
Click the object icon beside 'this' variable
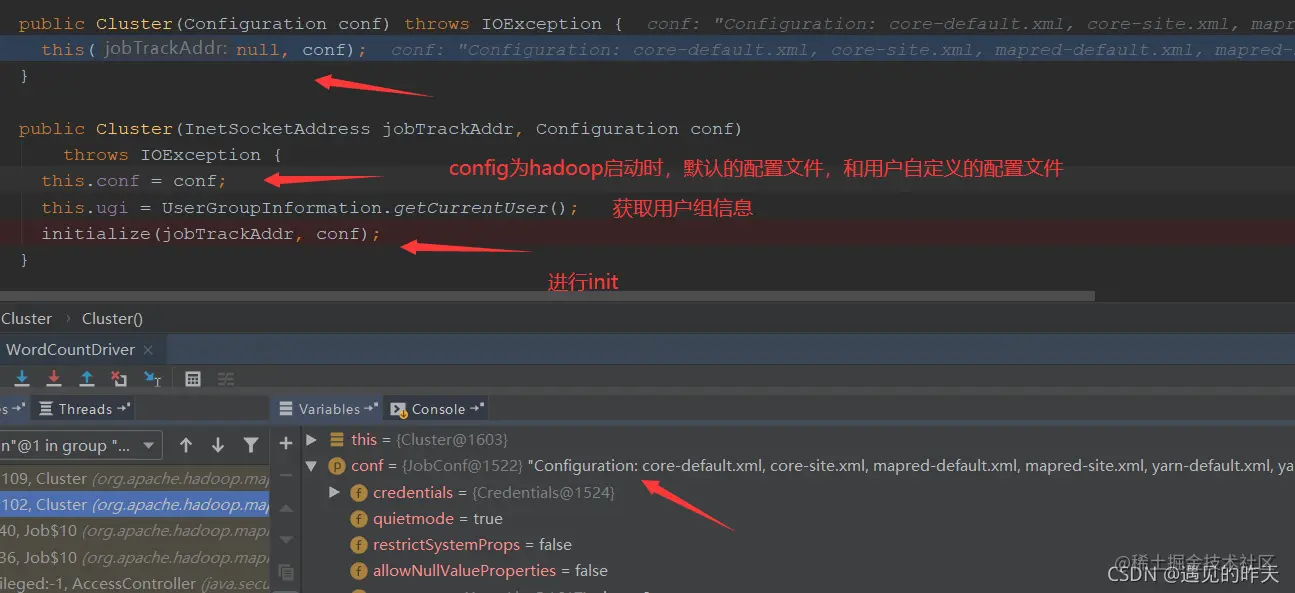pos(336,440)
